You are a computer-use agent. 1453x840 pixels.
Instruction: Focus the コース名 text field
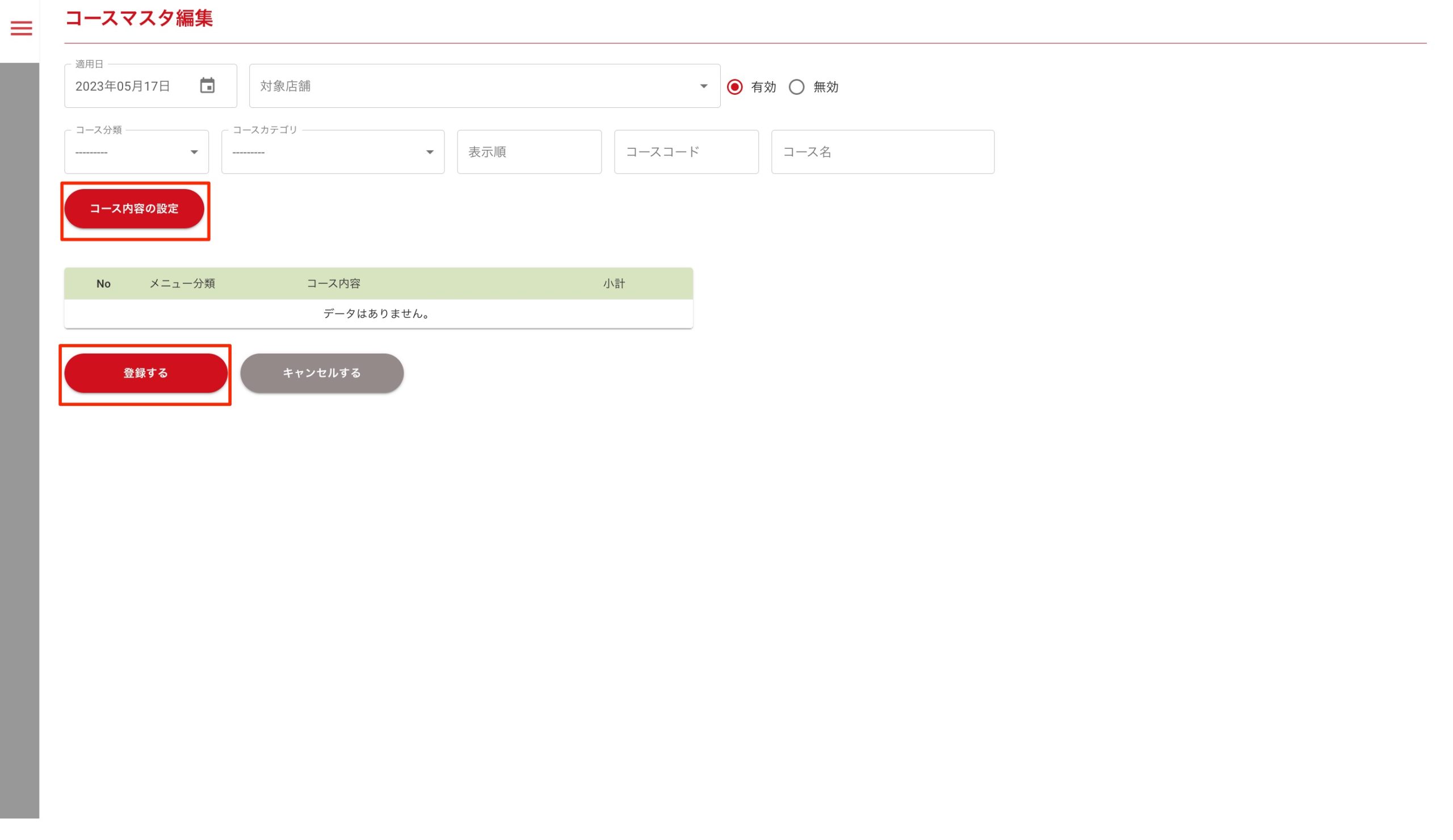click(882, 152)
